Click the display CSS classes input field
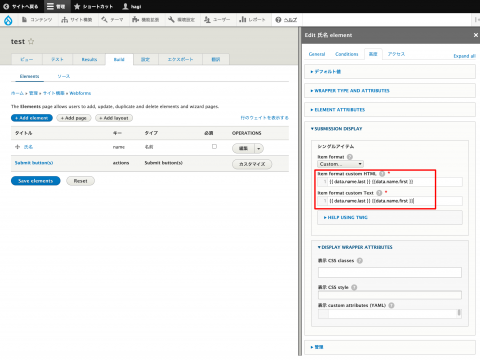 click(x=390, y=272)
